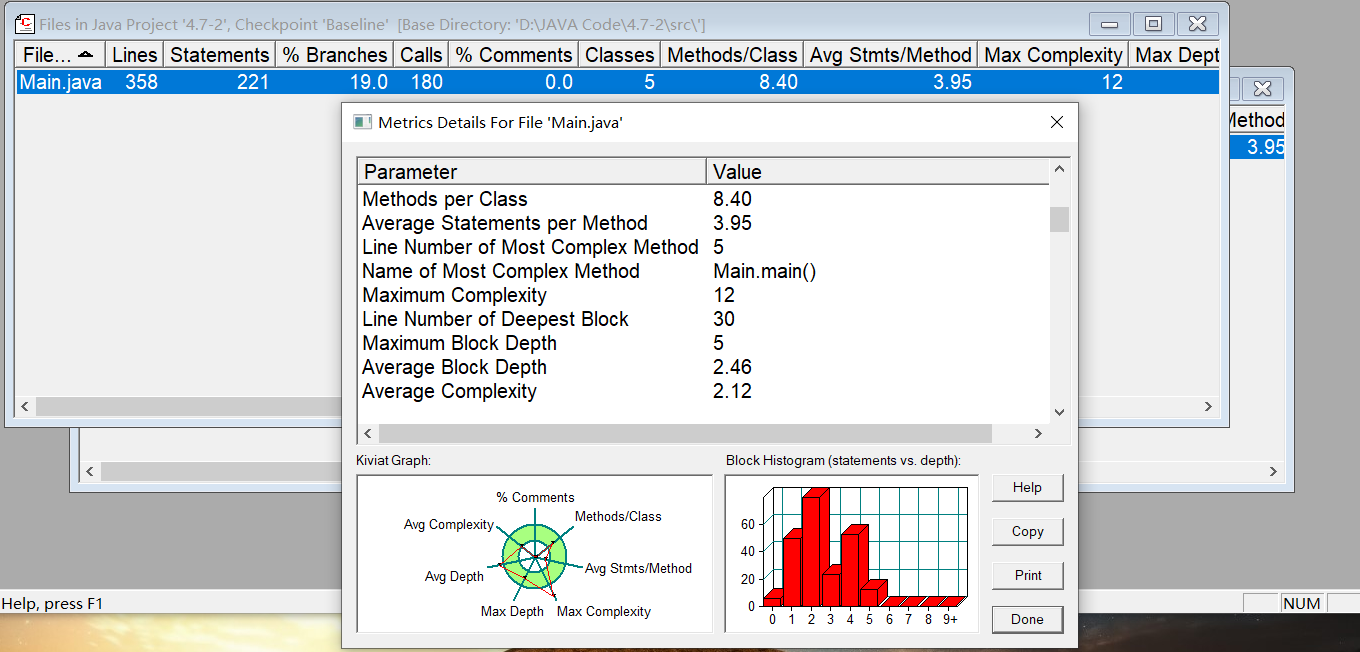Click left arrow of metrics list horizontal scrollbar
1360x652 pixels.
coord(368,433)
